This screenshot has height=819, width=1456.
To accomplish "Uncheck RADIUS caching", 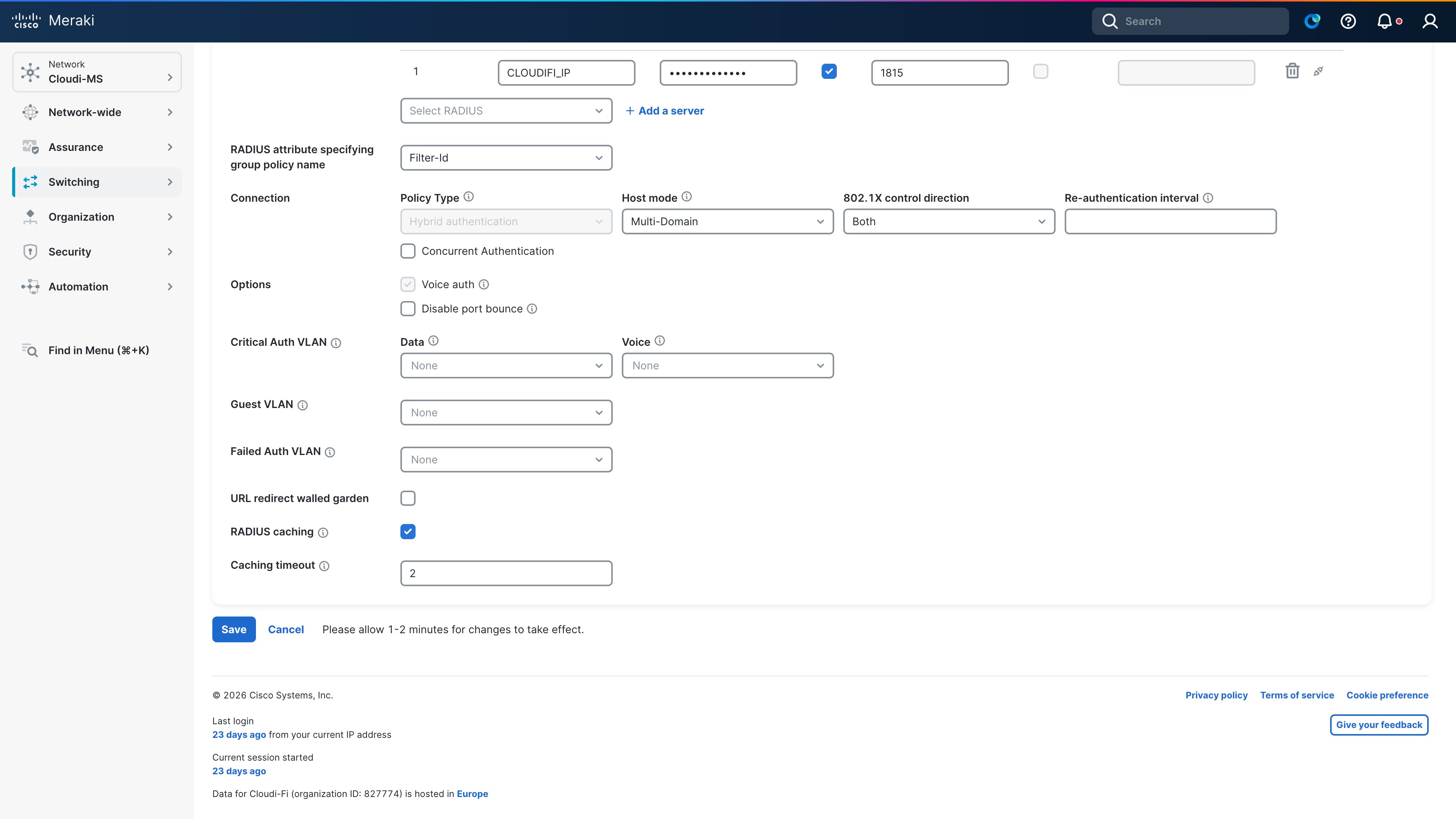I will (408, 531).
